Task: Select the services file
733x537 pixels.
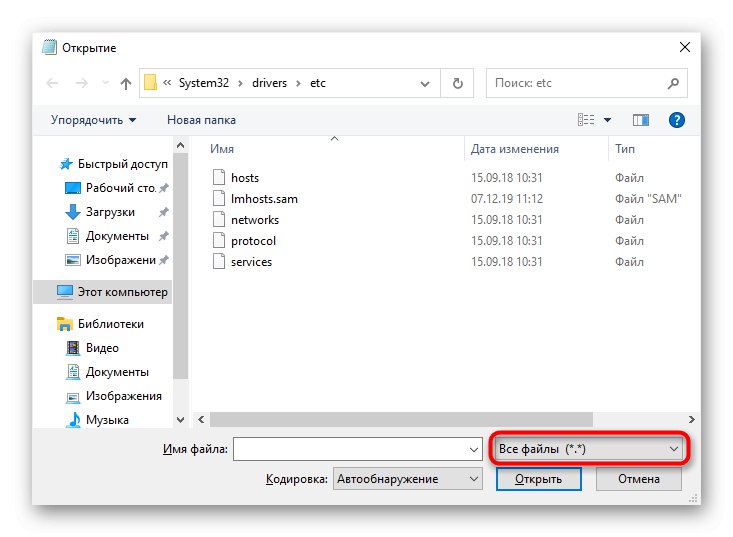Action: [x=251, y=262]
